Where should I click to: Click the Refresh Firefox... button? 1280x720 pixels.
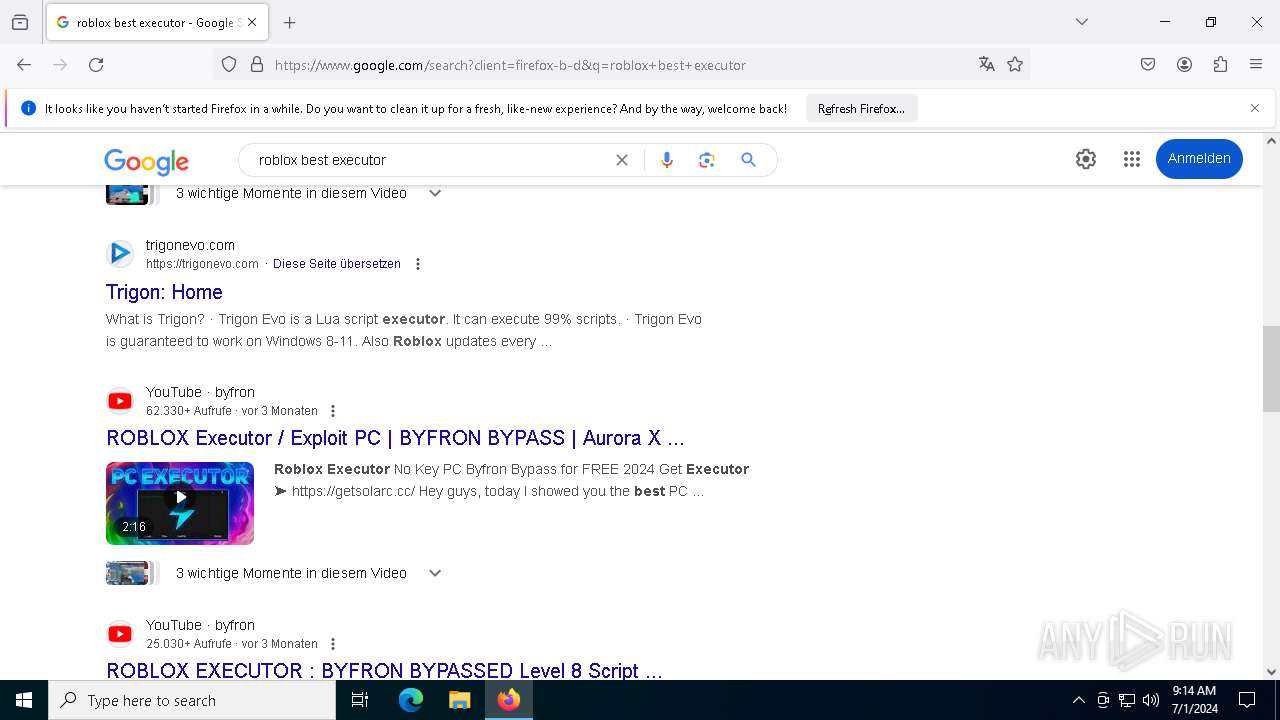coord(861,108)
